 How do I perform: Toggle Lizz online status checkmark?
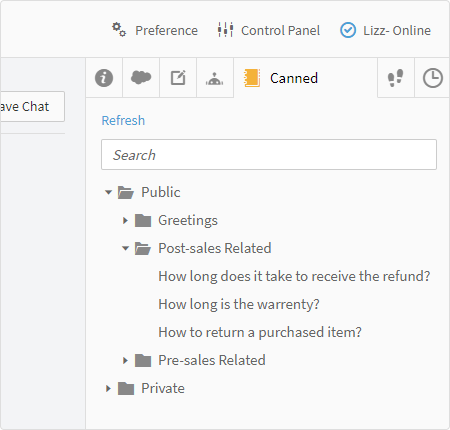point(348,30)
